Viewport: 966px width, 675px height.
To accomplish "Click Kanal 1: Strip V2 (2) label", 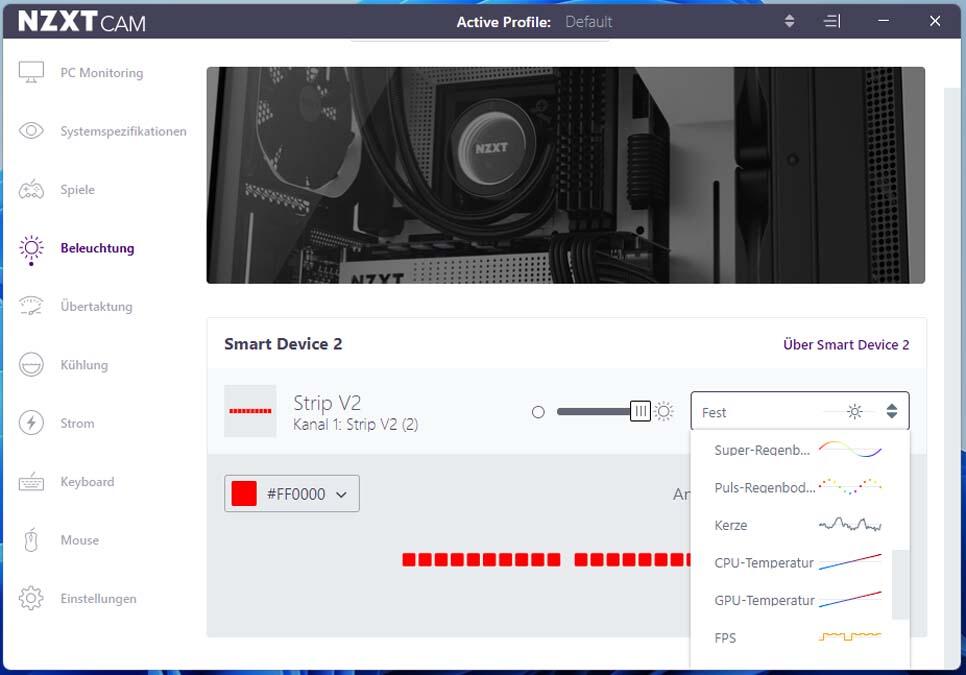I will [355, 424].
